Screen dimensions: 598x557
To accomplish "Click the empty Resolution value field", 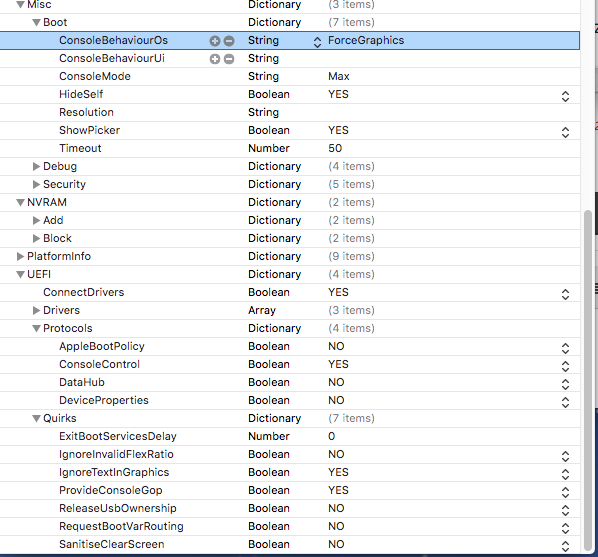I will point(452,113).
